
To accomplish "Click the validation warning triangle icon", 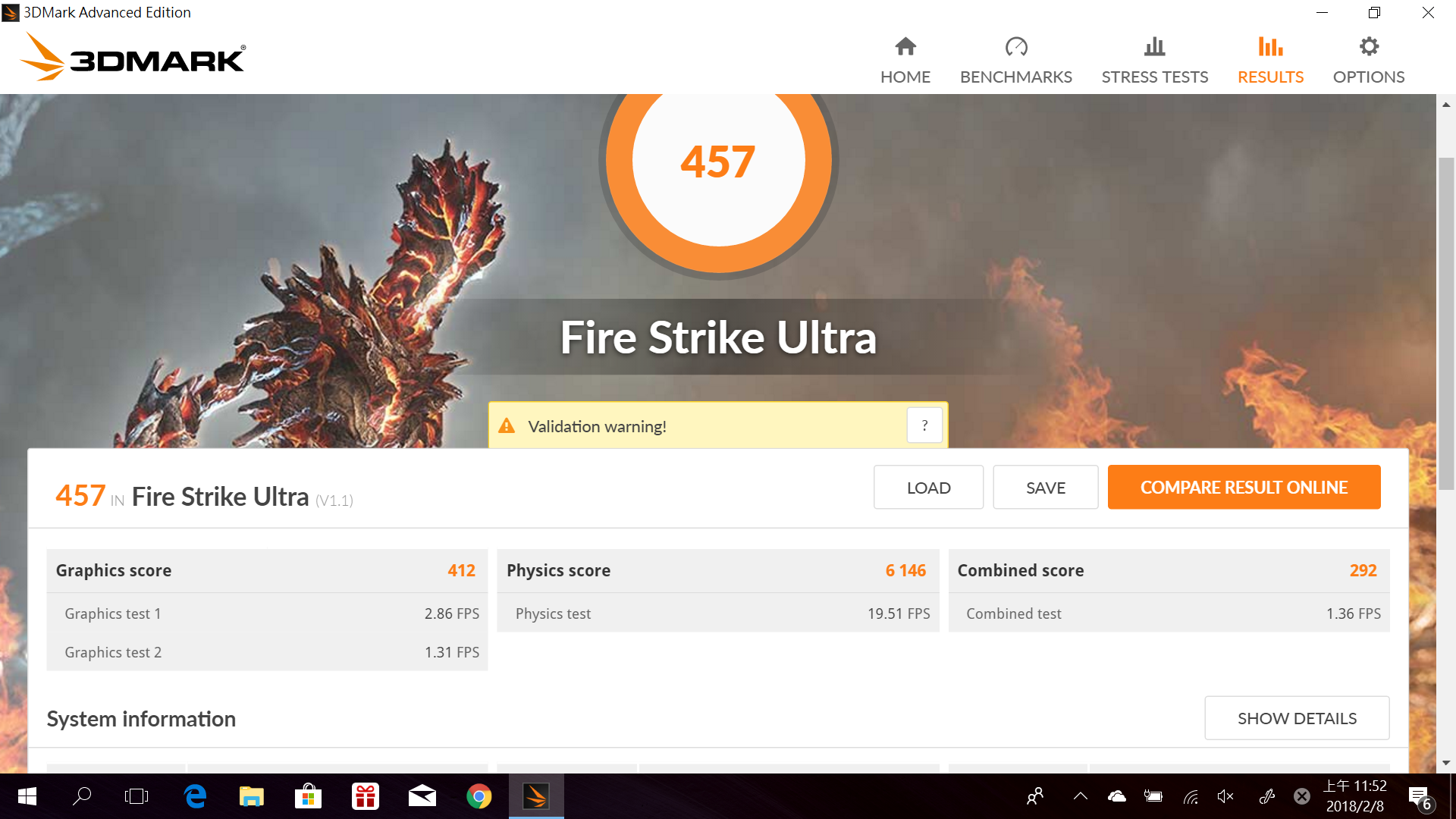I will (507, 426).
